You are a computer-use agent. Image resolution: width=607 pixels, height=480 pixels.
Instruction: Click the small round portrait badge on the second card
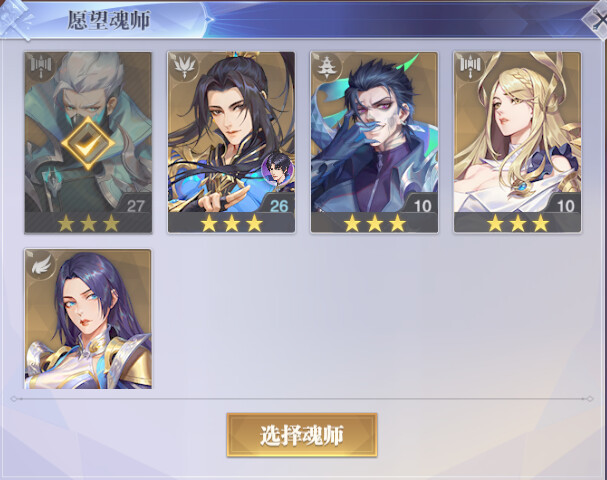[x=277, y=168]
